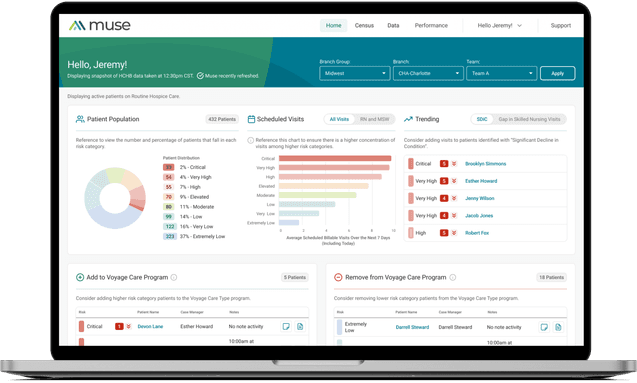The image size is (637, 383).
Task: Open the document icon in Devon Lane row
Action: [x=300, y=327]
